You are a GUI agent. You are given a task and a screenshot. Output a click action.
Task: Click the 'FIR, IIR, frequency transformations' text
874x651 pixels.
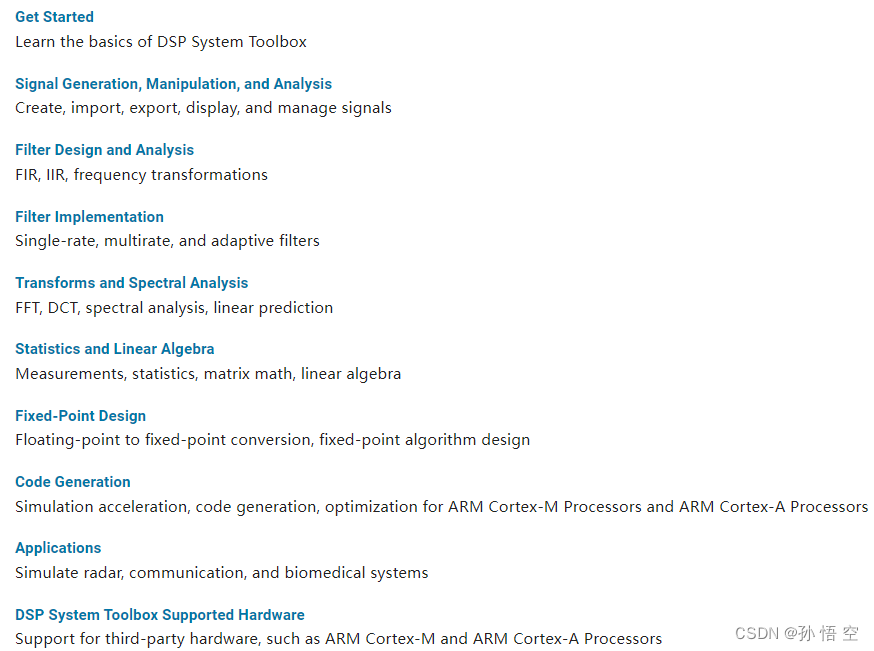click(x=142, y=175)
